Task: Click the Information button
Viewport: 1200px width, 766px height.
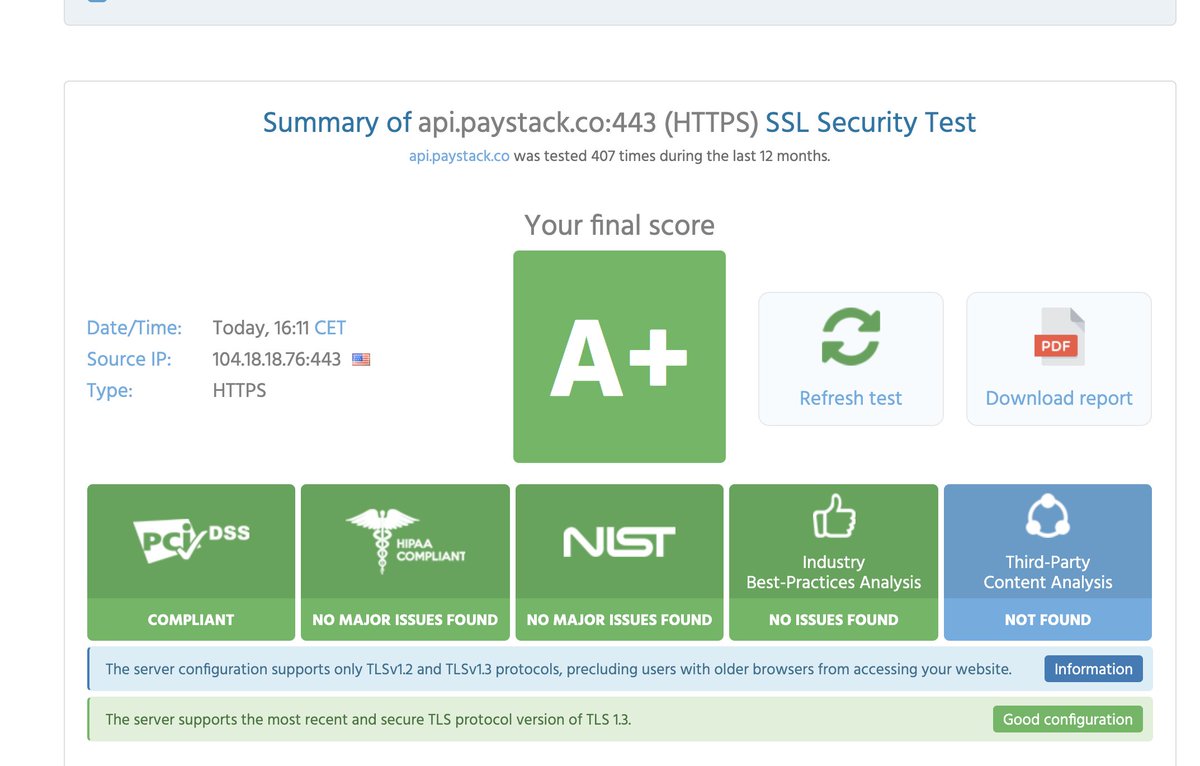Action: (1093, 669)
